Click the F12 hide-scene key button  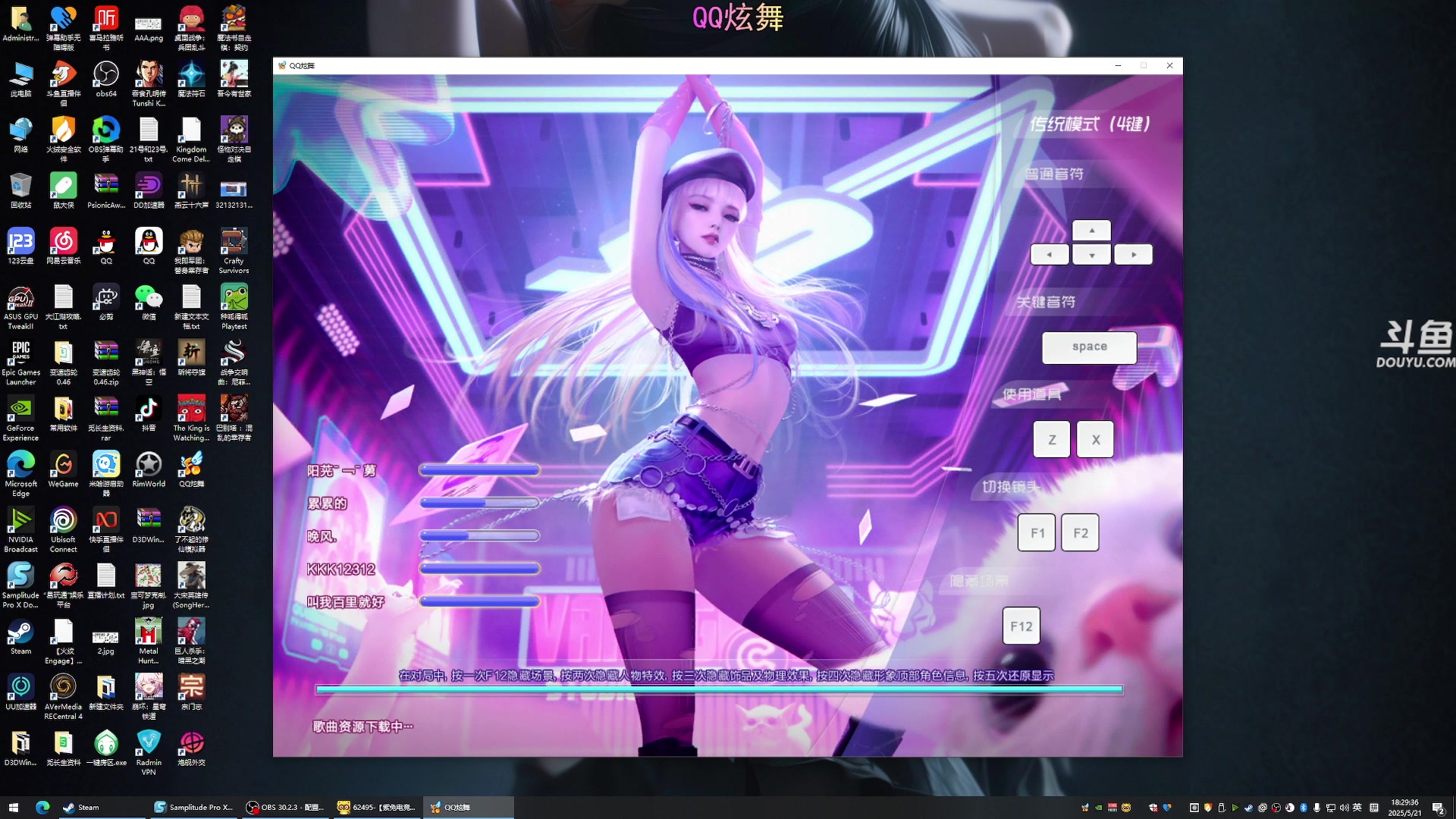1021,626
